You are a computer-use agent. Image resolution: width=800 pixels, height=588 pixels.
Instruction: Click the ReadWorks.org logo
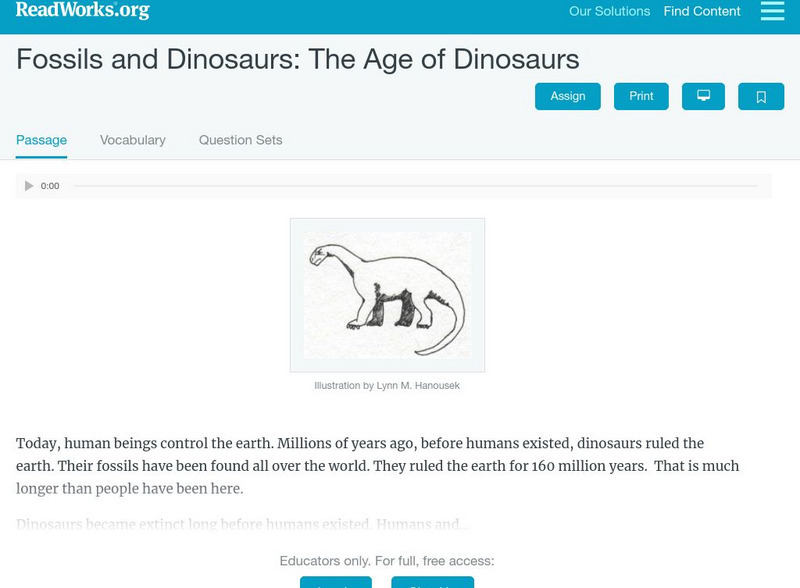pyautogui.click(x=83, y=10)
